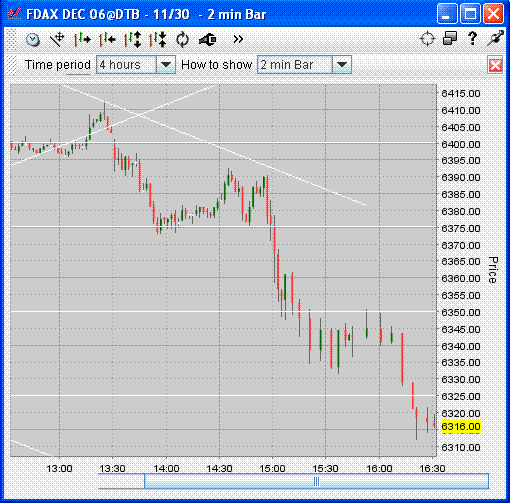Click the grip handle of the time period bar
Screen dimensions: 510x503
(11, 65)
